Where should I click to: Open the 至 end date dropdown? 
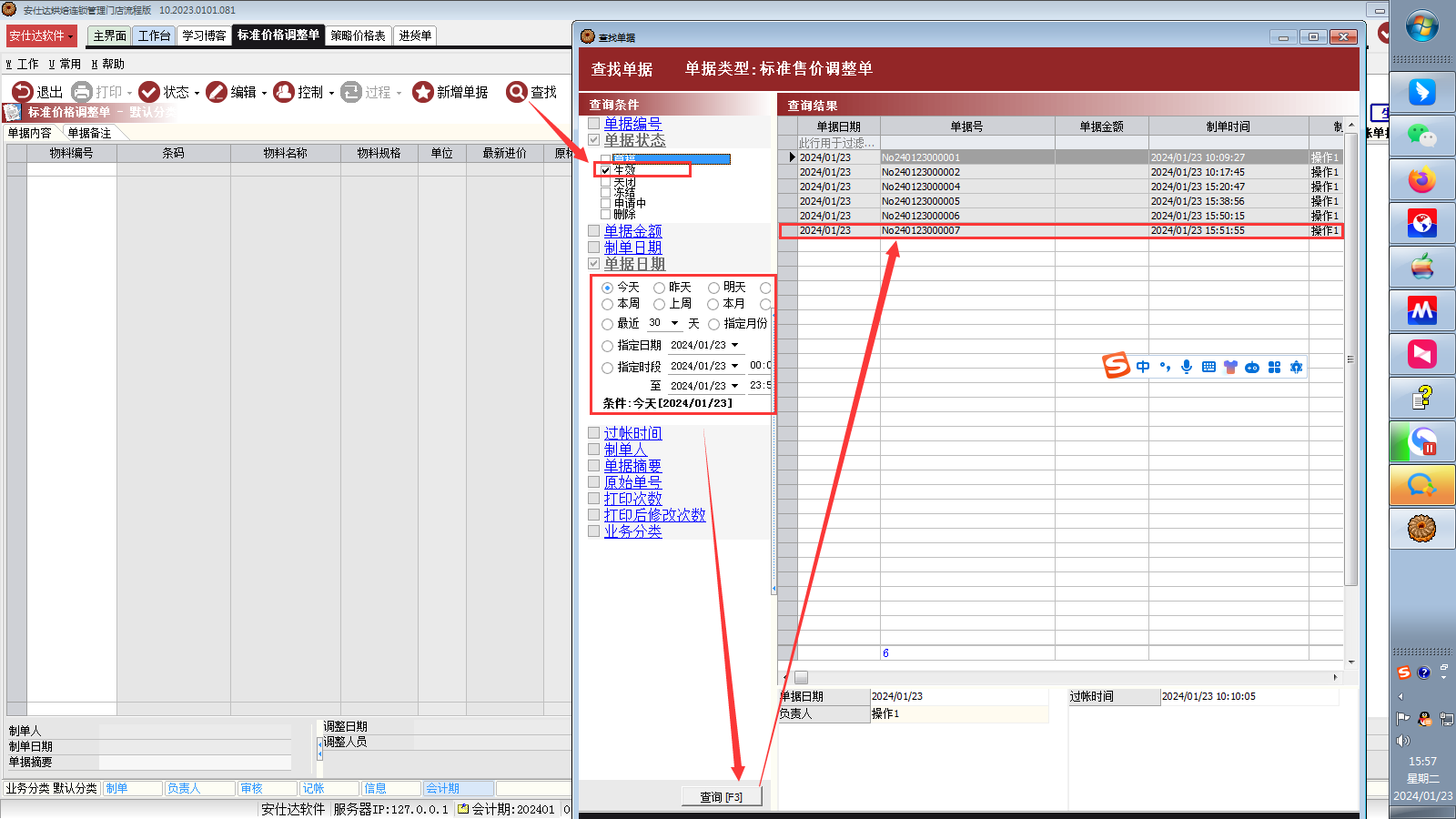click(x=735, y=386)
